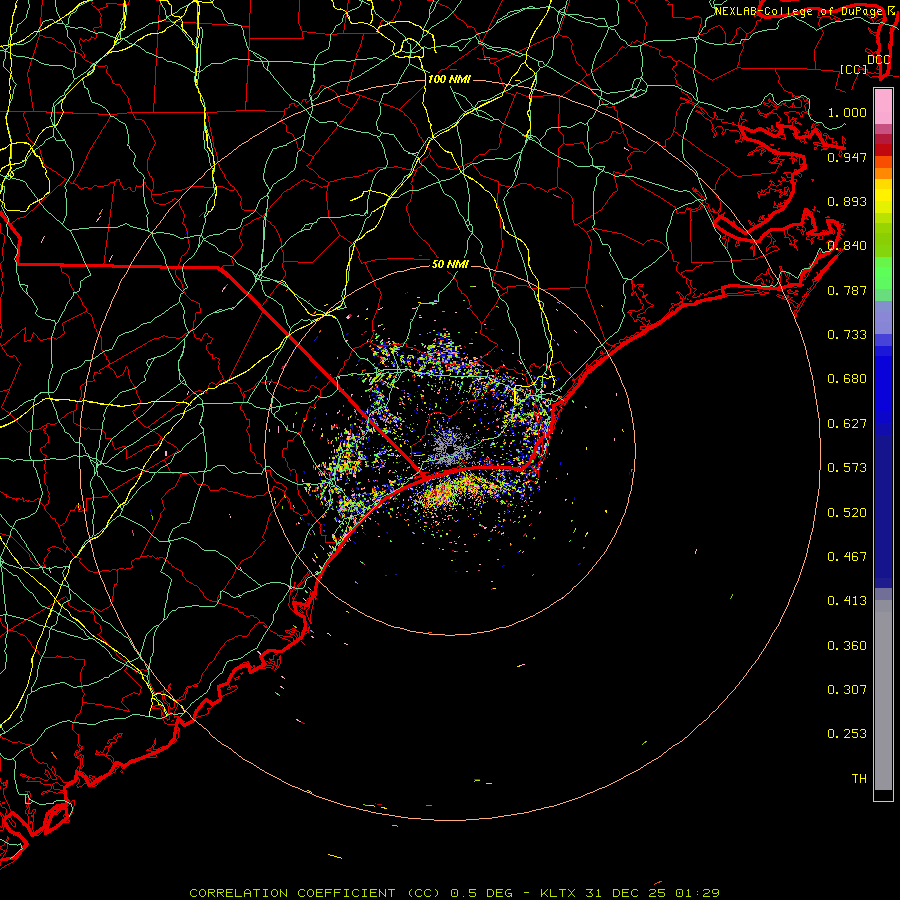The height and width of the screenshot is (900, 900).
Task: Click the 0.840 scale label
Action: pos(847,246)
